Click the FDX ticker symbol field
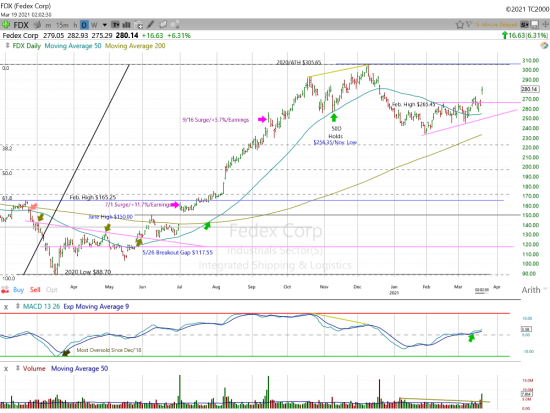This screenshot has width=550, height=413. 21,25
